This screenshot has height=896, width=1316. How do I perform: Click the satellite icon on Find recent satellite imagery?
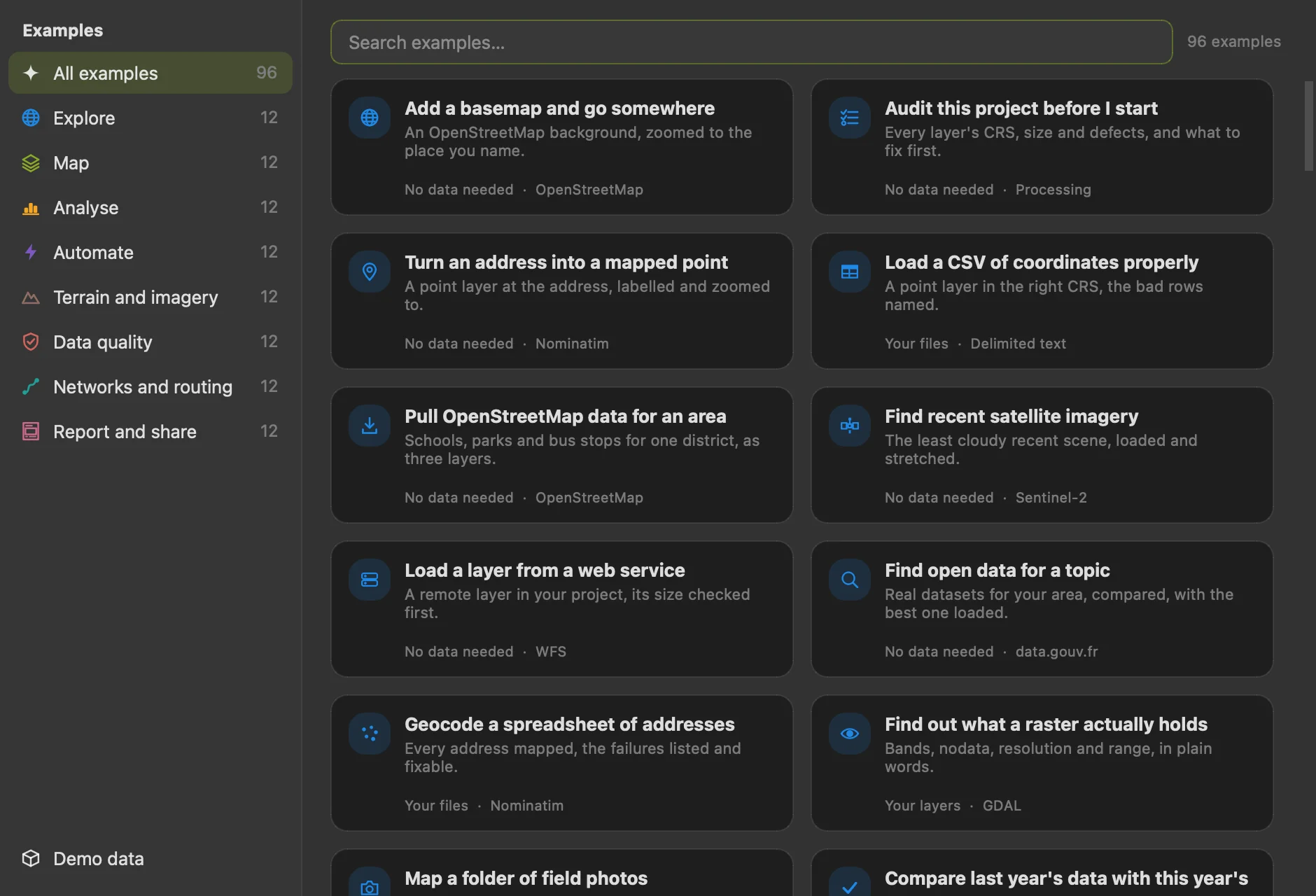[x=850, y=426]
